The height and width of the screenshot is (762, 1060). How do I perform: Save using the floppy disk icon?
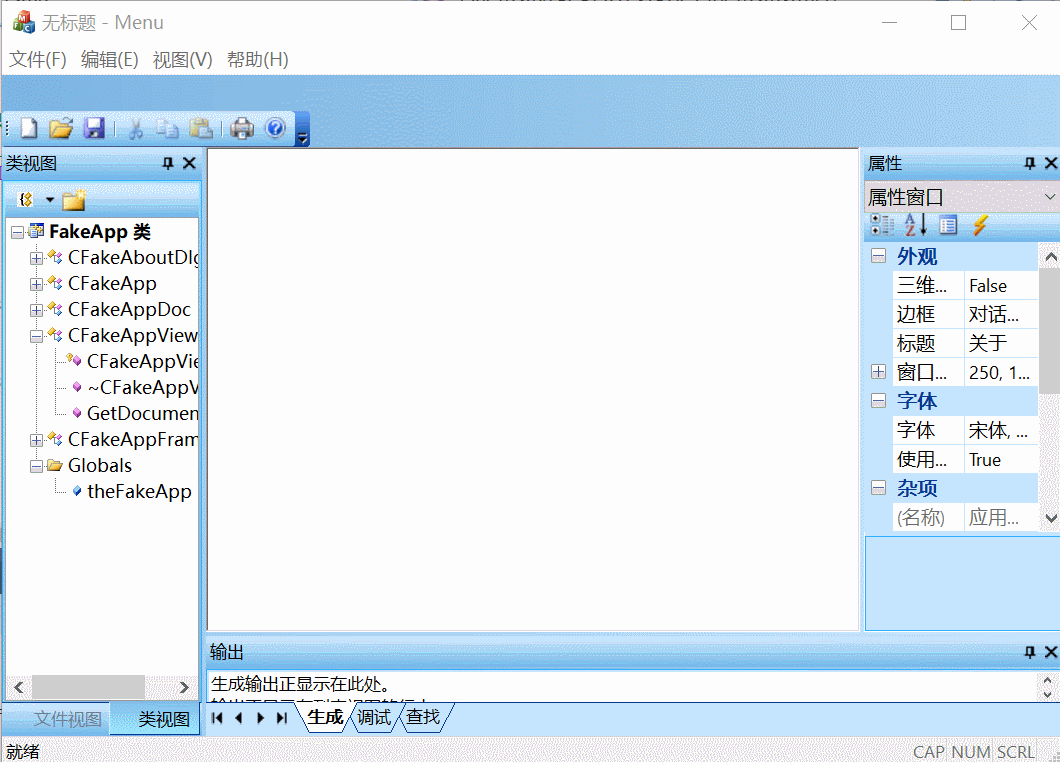94,128
